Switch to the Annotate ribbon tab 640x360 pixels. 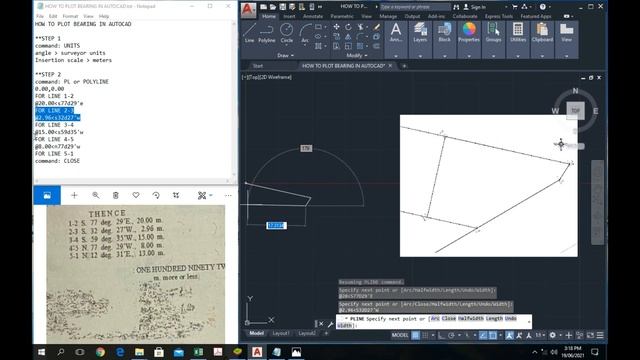coord(313,16)
